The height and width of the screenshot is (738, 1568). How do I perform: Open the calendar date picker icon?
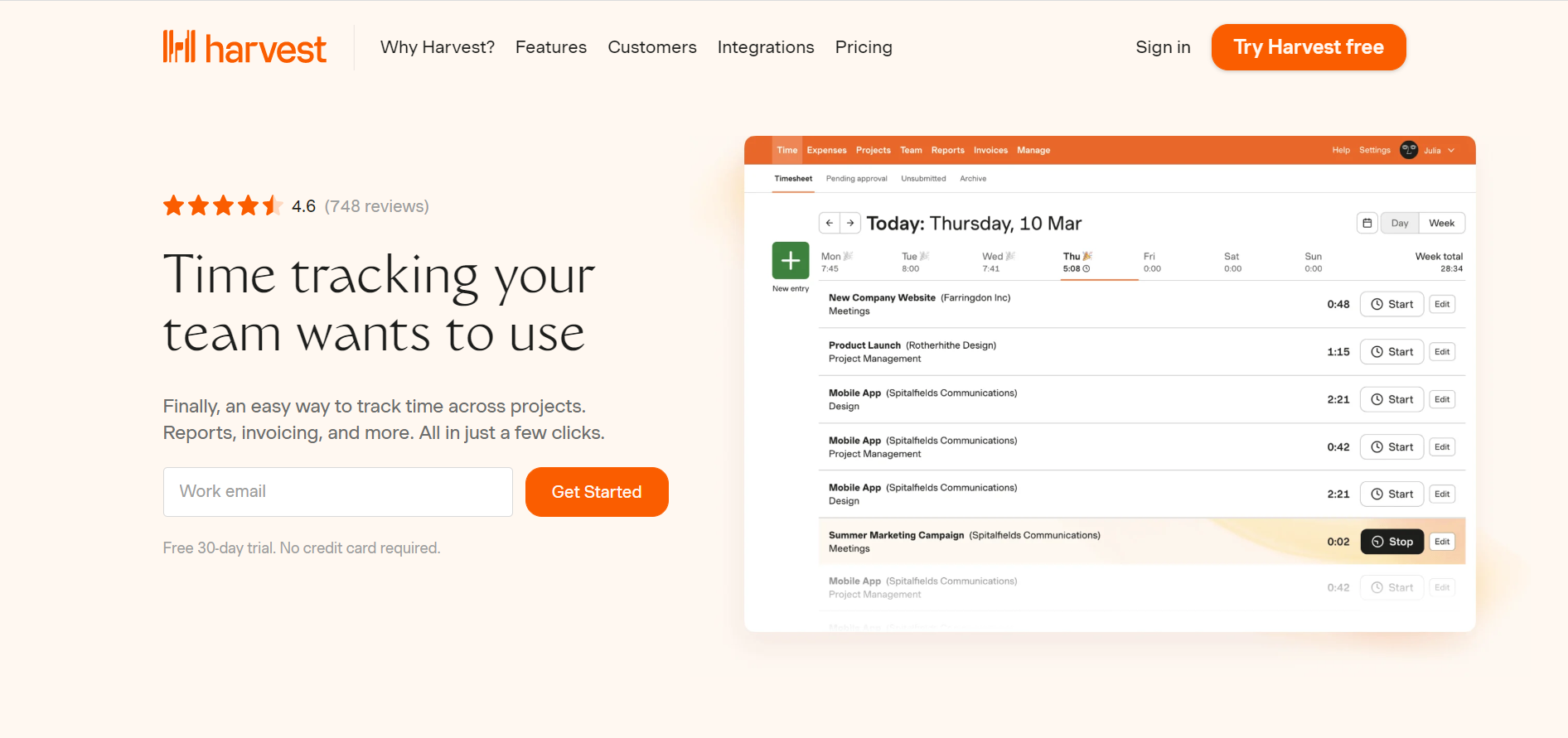[1367, 223]
